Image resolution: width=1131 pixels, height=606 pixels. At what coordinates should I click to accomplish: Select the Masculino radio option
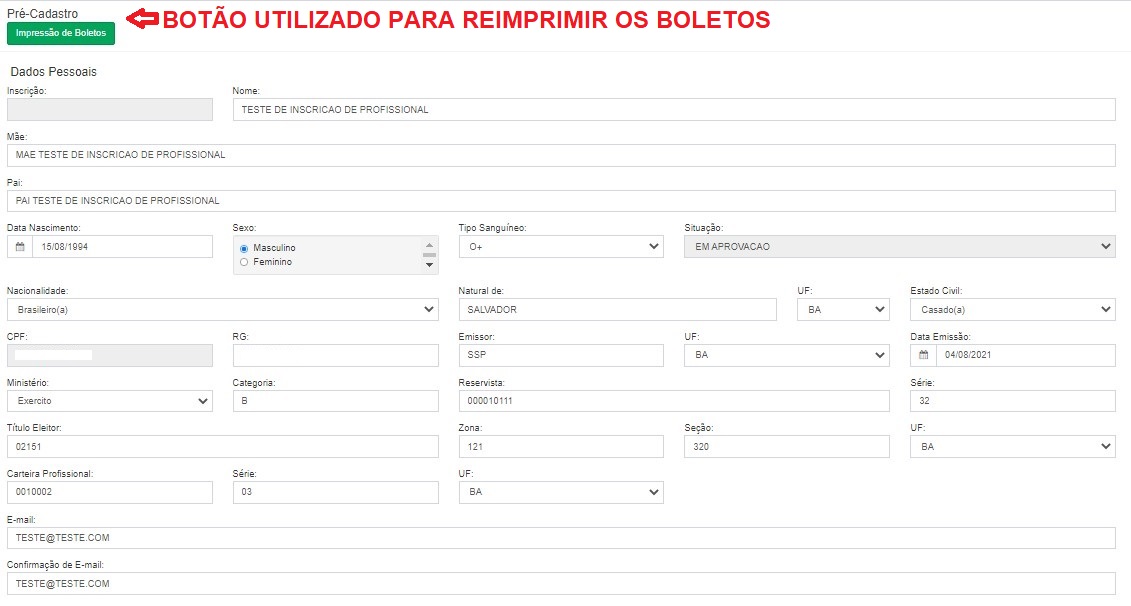244,248
